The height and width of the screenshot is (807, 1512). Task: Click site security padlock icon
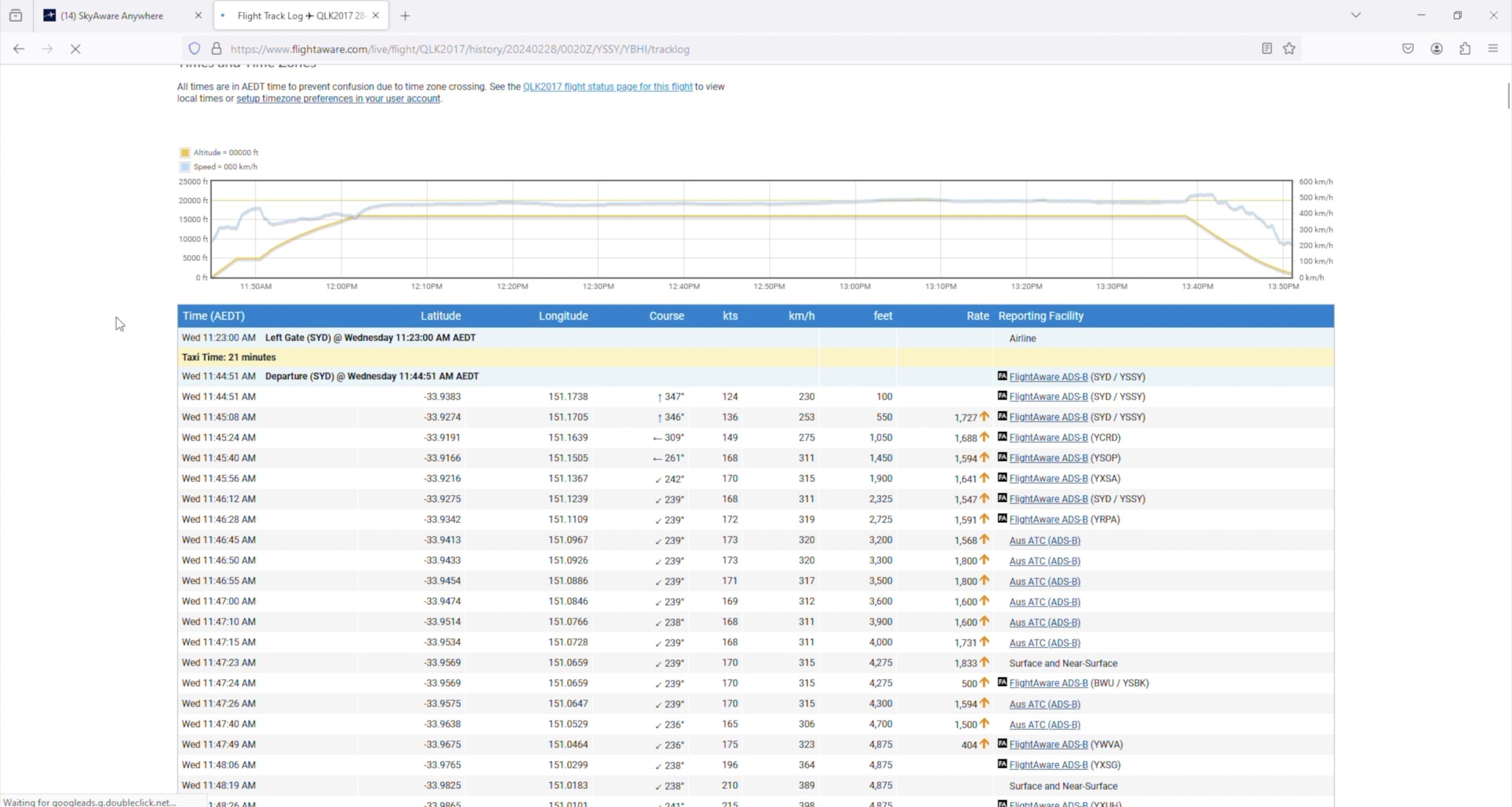tap(217, 49)
